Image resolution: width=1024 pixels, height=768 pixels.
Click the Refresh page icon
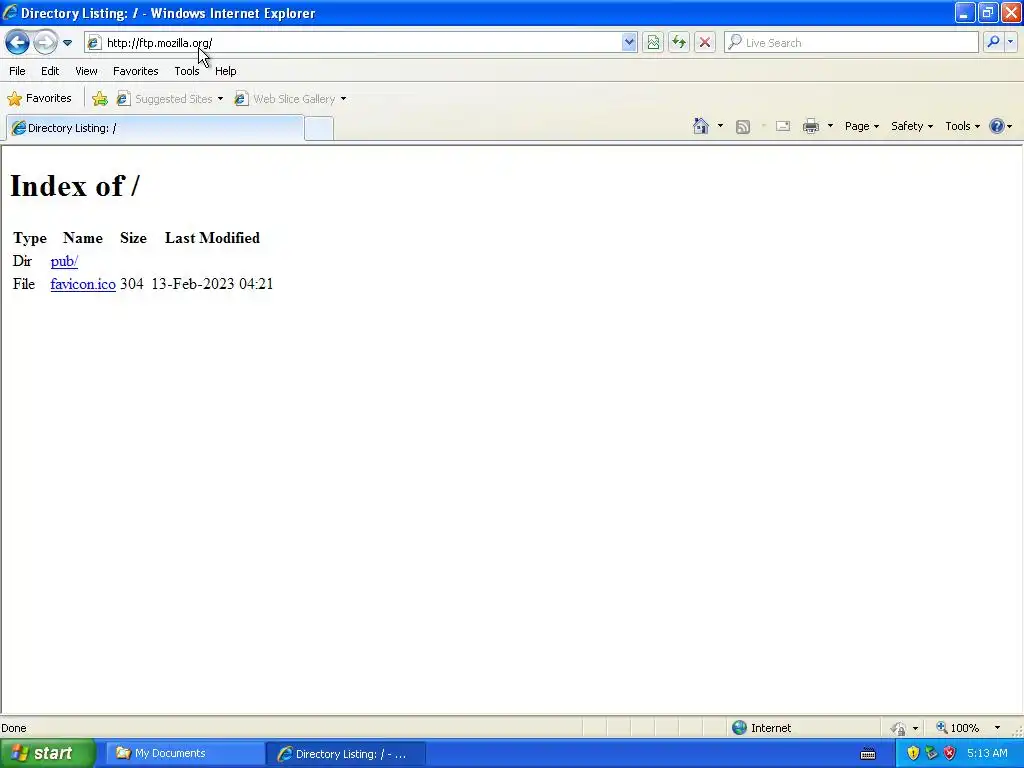pos(679,42)
